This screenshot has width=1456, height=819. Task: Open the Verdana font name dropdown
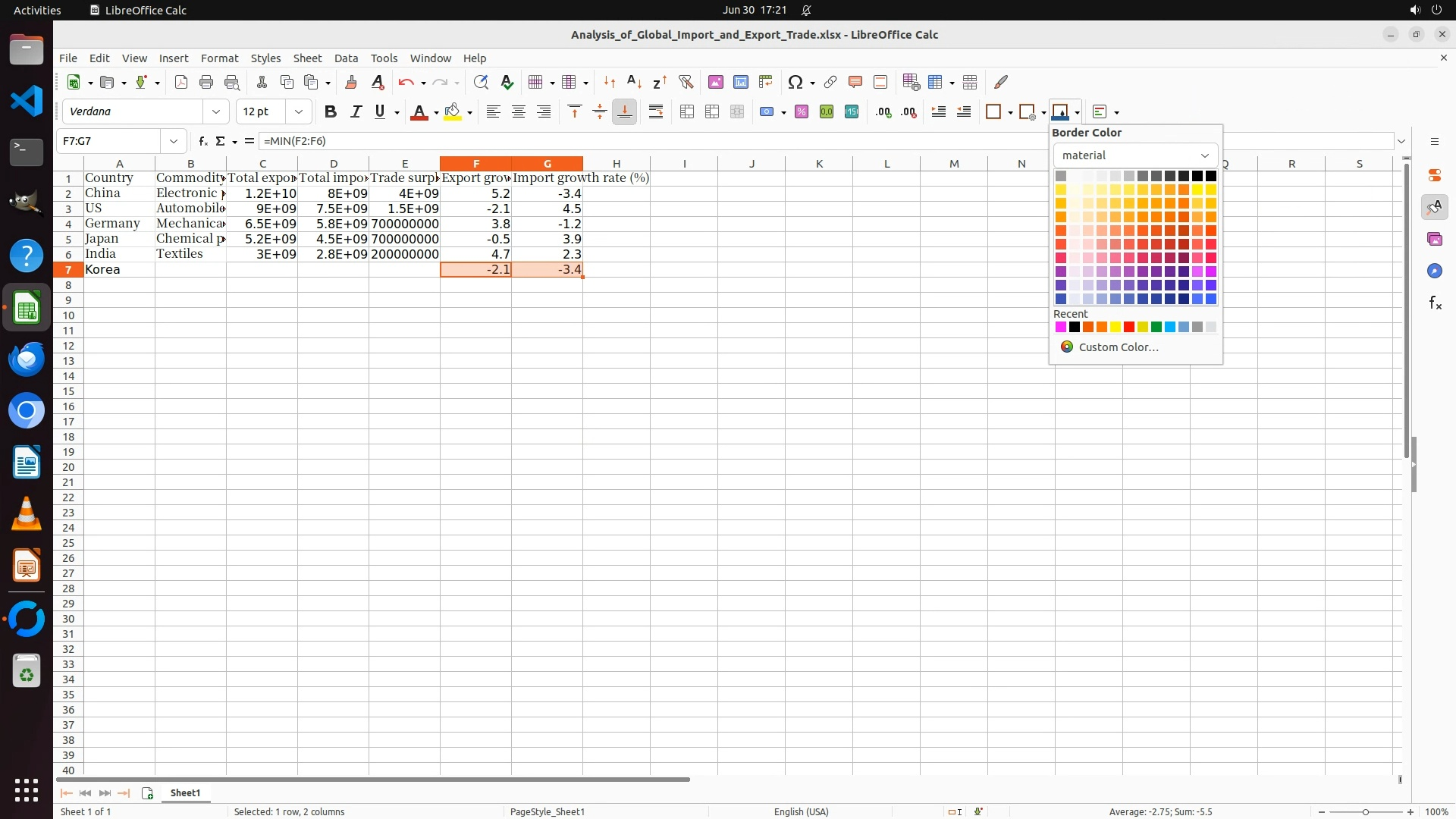click(216, 112)
